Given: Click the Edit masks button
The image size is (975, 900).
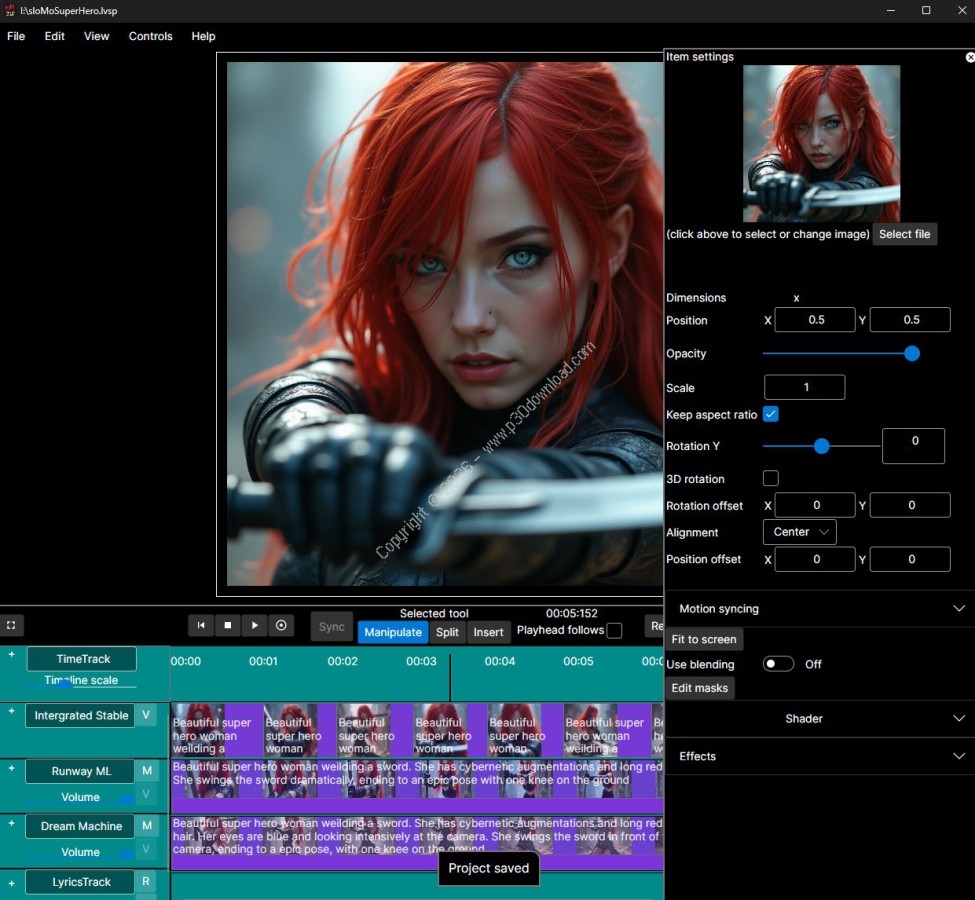Looking at the screenshot, I should [x=700, y=688].
